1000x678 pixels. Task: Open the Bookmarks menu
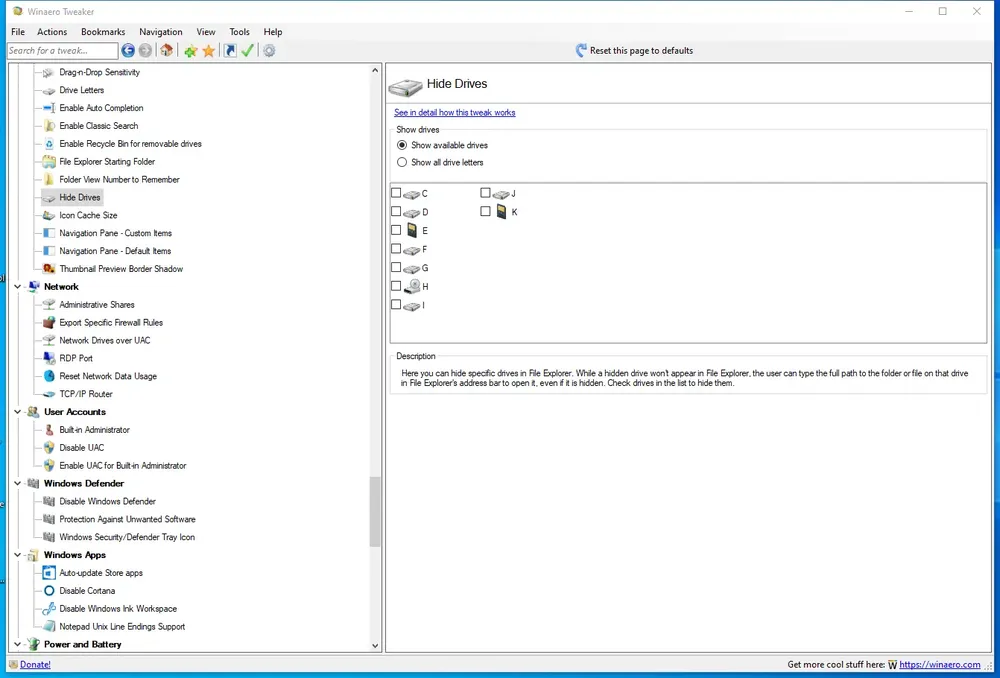pyautogui.click(x=103, y=32)
